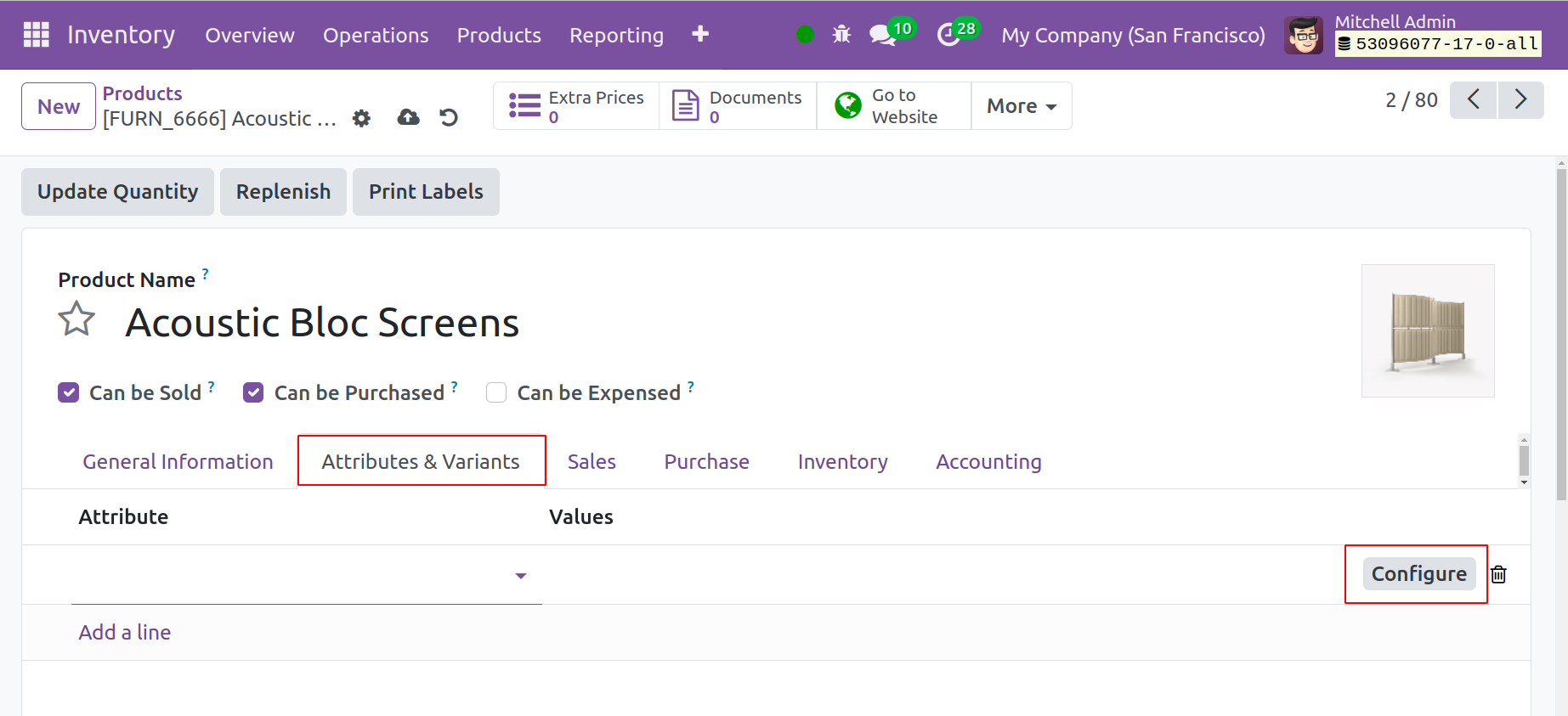Uncheck the Can be Sold checkbox

69,392
